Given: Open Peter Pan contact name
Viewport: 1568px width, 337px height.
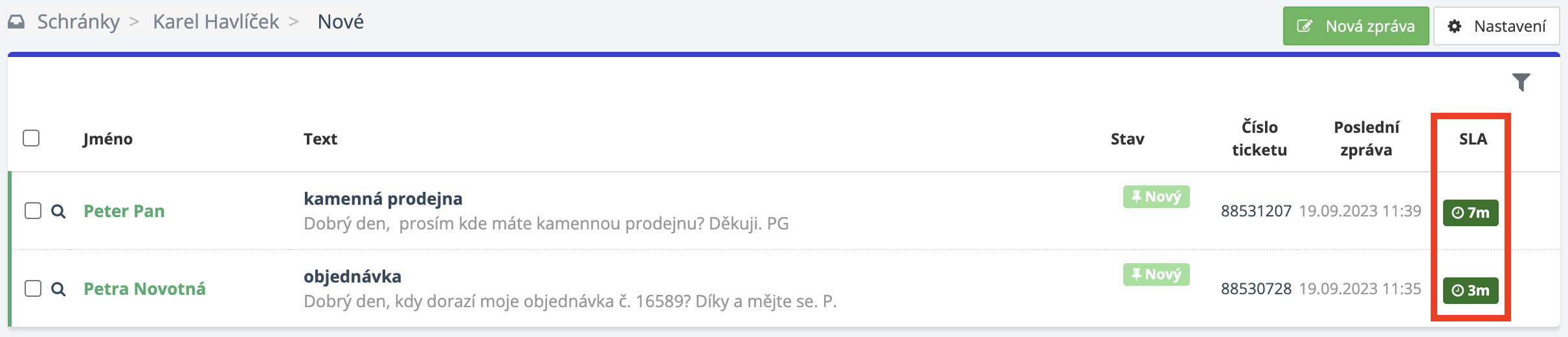Looking at the screenshot, I should [x=124, y=211].
